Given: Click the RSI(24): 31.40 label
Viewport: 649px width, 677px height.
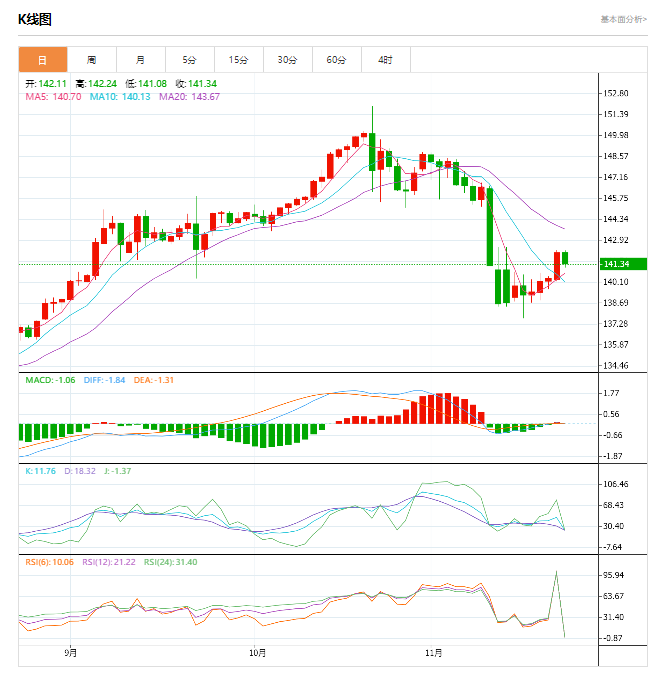Looking at the screenshot, I should (171, 563).
